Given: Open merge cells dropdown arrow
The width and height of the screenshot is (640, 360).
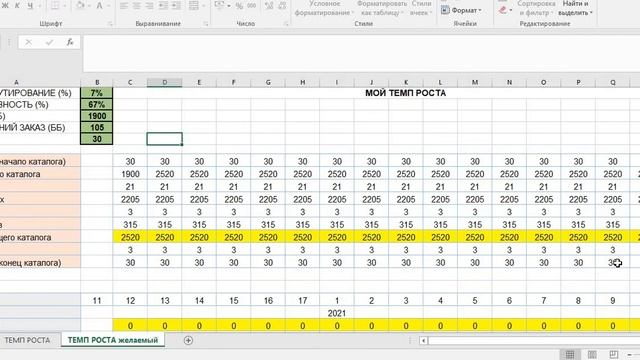Looking at the screenshot, I should click(x=203, y=6).
